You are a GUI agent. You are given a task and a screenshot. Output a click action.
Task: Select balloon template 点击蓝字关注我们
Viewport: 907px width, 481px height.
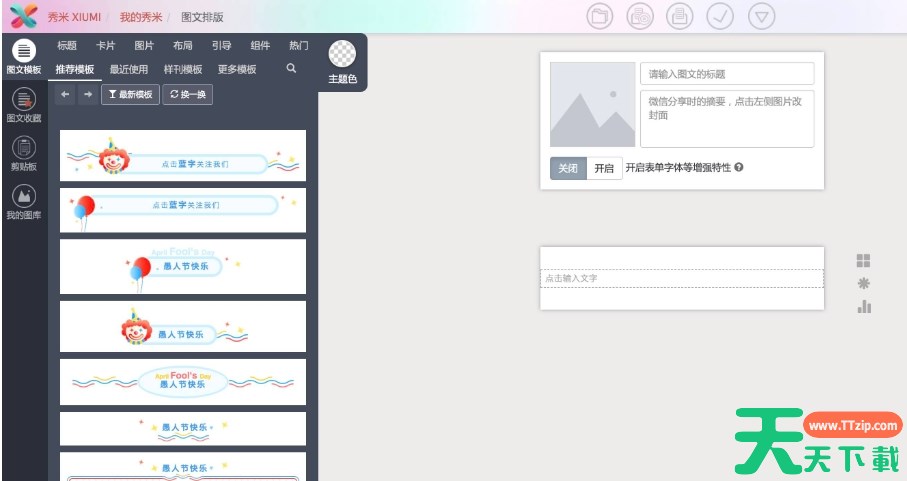(x=183, y=210)
